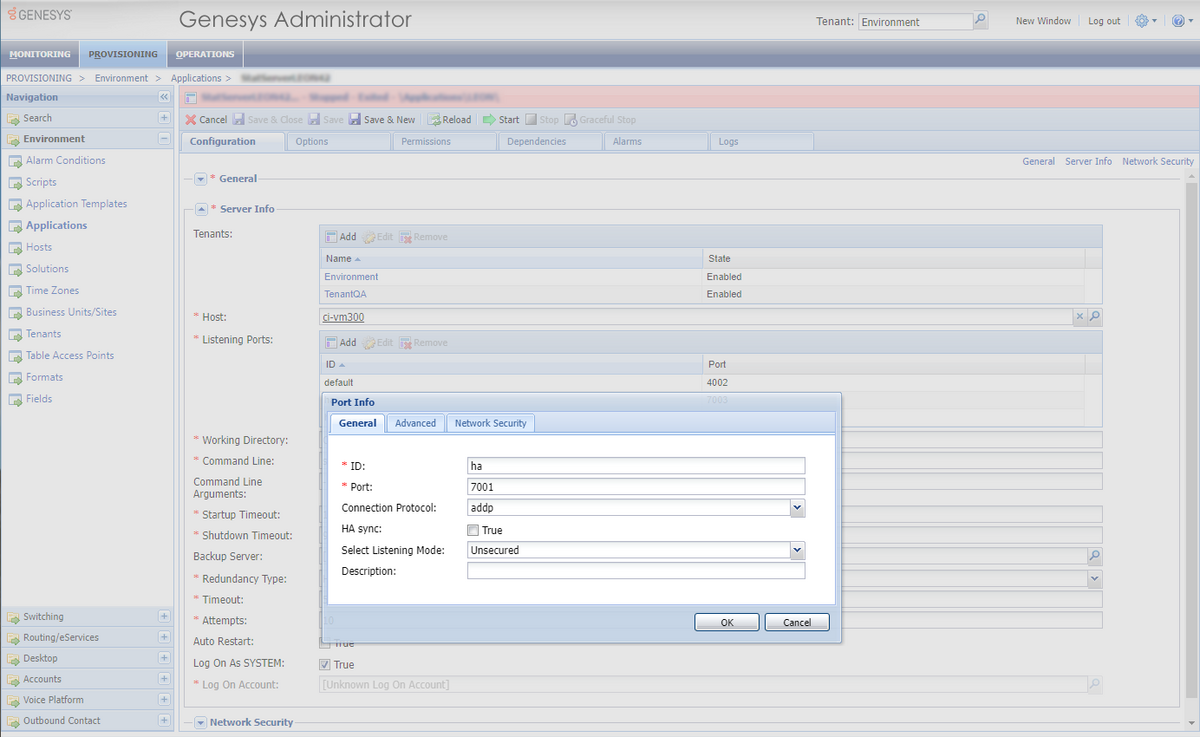This screenshot has width=1200, height=737.
Task: Open the Dependencies tab
Action: [551, 142]
